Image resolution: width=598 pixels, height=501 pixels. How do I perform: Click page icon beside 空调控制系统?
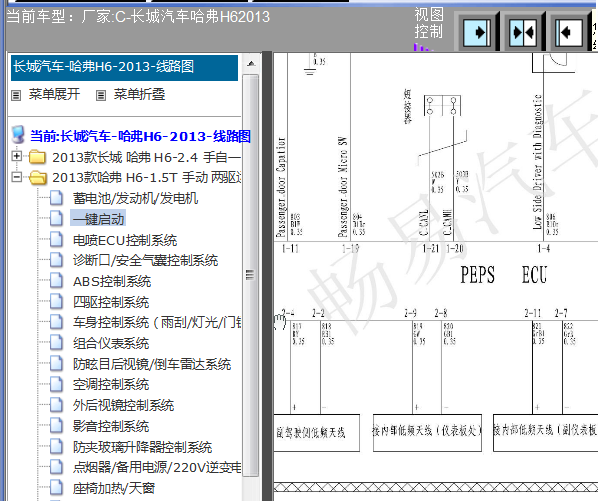(x=56, y=384)
